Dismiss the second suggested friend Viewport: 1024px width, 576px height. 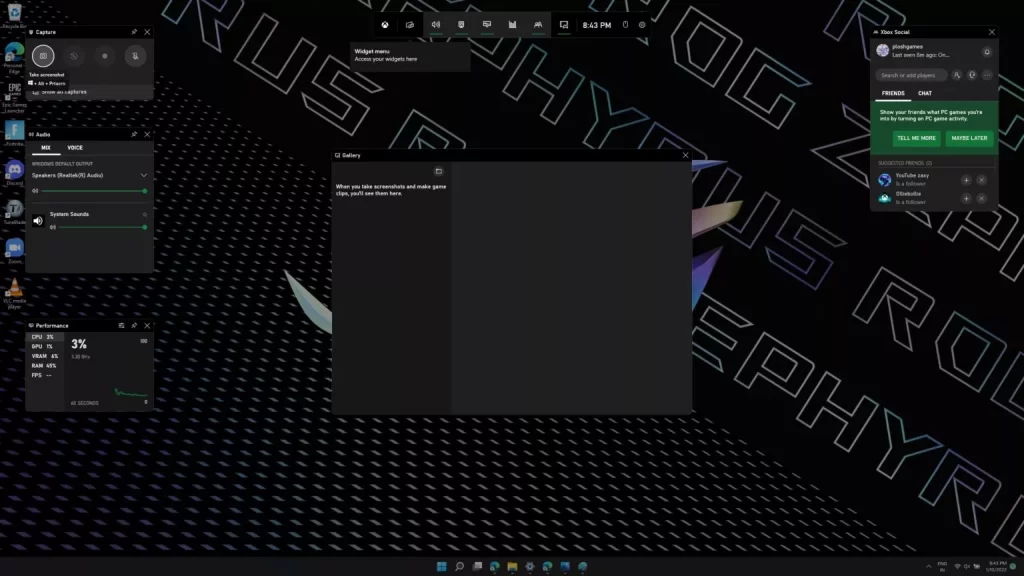(982, 199)
